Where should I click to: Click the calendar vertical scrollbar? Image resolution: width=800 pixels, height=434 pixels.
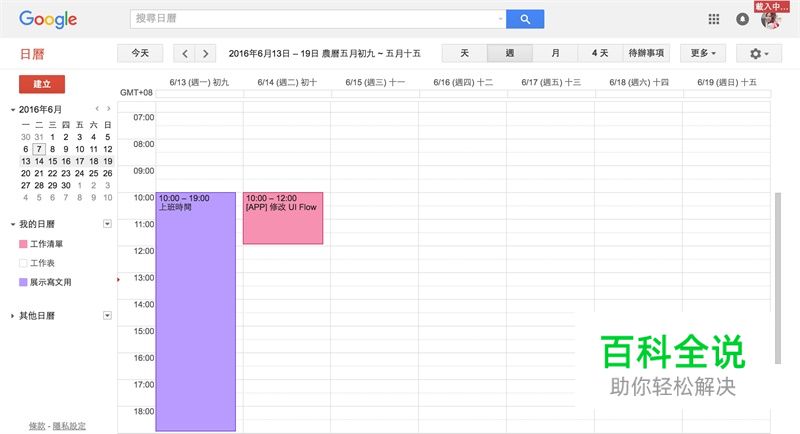(778, 278)
